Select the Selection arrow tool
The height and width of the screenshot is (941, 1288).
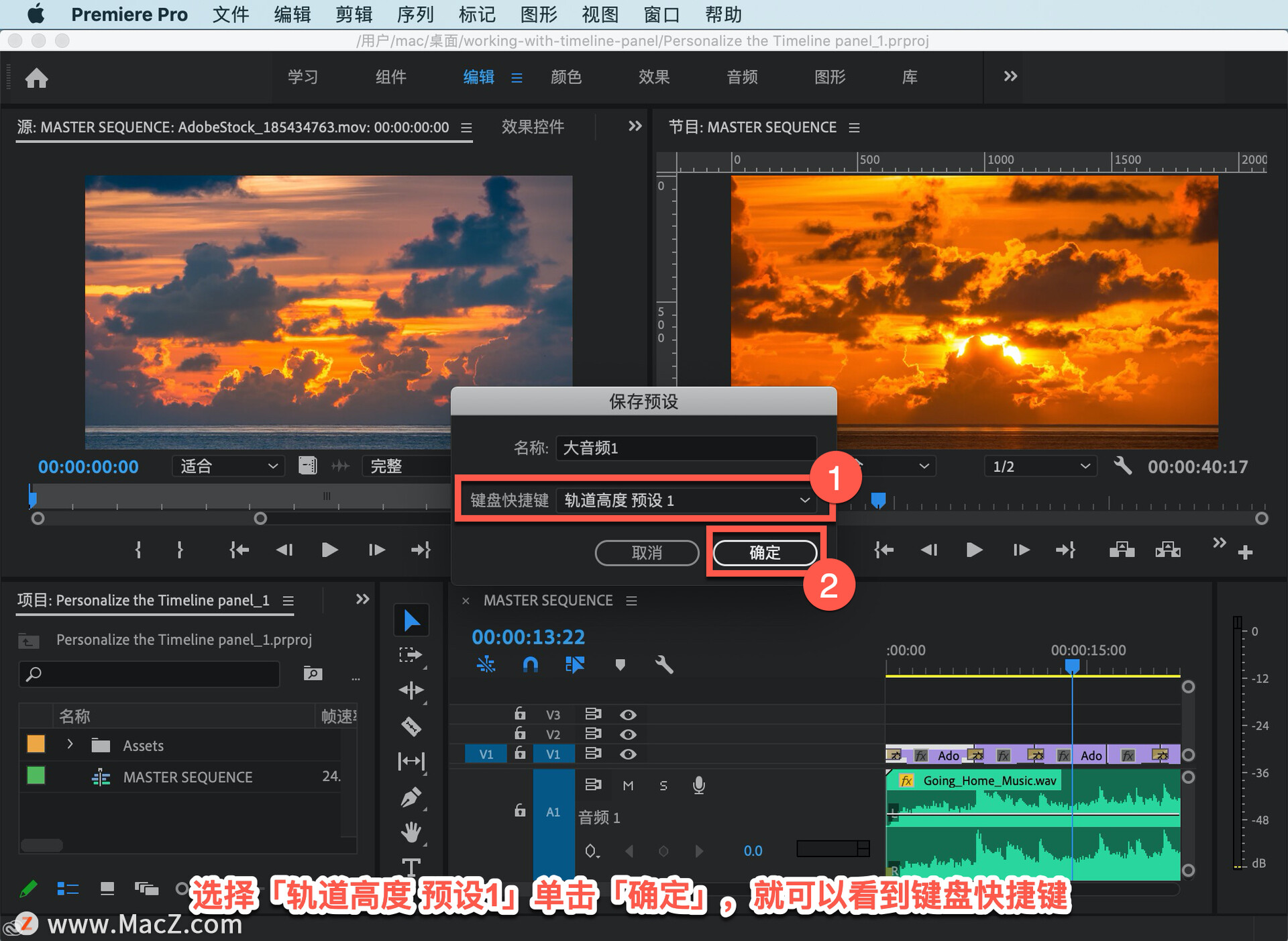click(x=411, y=620)
